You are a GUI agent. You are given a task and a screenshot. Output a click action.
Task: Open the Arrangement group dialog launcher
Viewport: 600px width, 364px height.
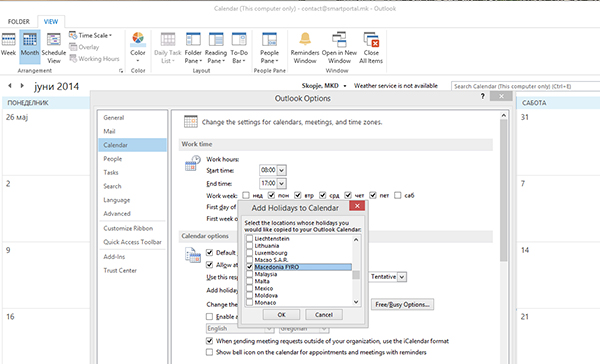click(121, 71)
